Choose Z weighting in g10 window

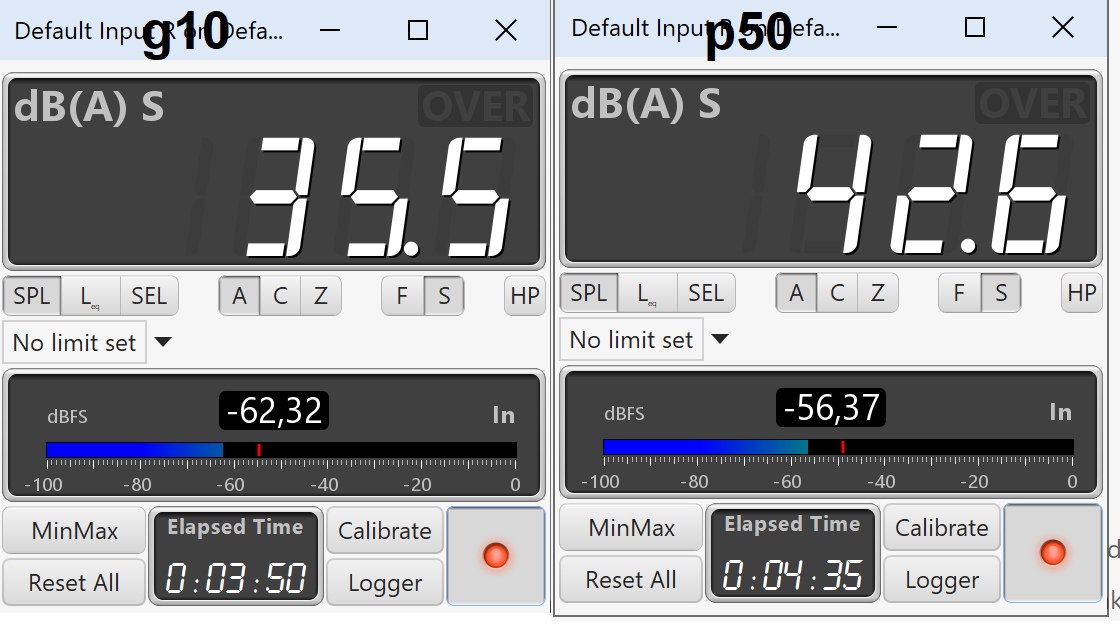click(321, 296)
